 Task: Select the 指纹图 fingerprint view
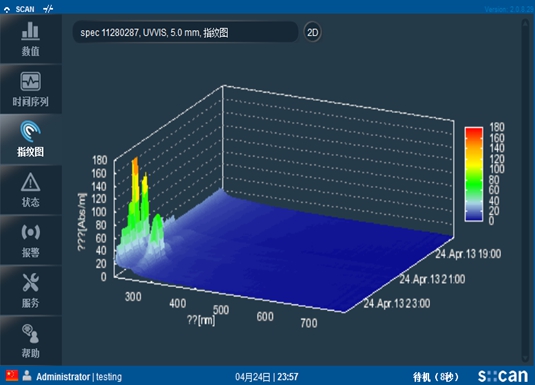pyautogui.click(x=31, y=139)
